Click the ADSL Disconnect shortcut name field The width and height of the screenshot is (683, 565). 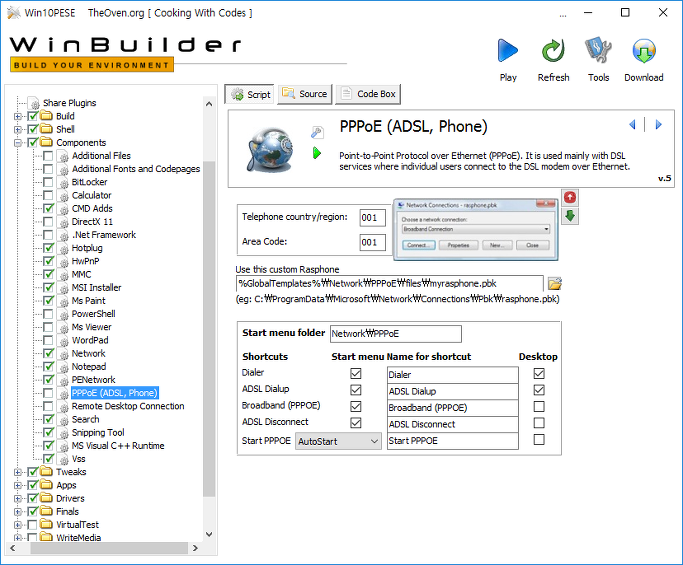tap(453, 424)
